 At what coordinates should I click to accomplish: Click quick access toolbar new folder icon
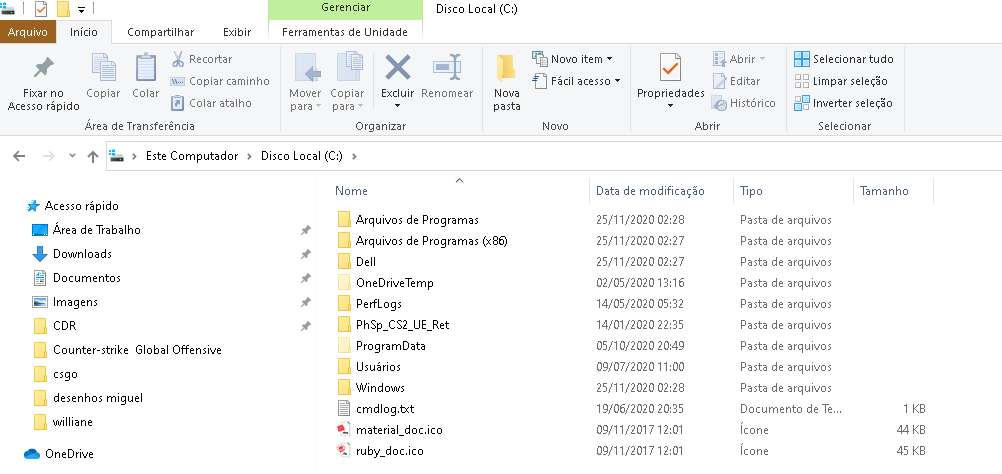[x=63, y=9]
